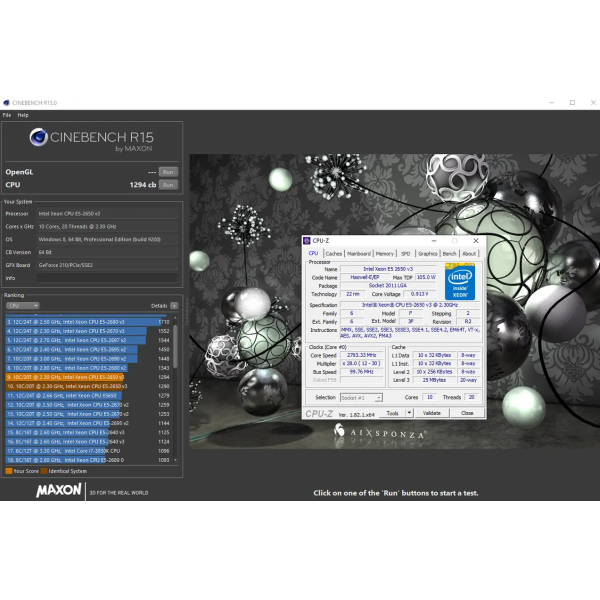Switch to the Memory tab in CPU-Z
This screenshot has height=600, width=600.
385,254
